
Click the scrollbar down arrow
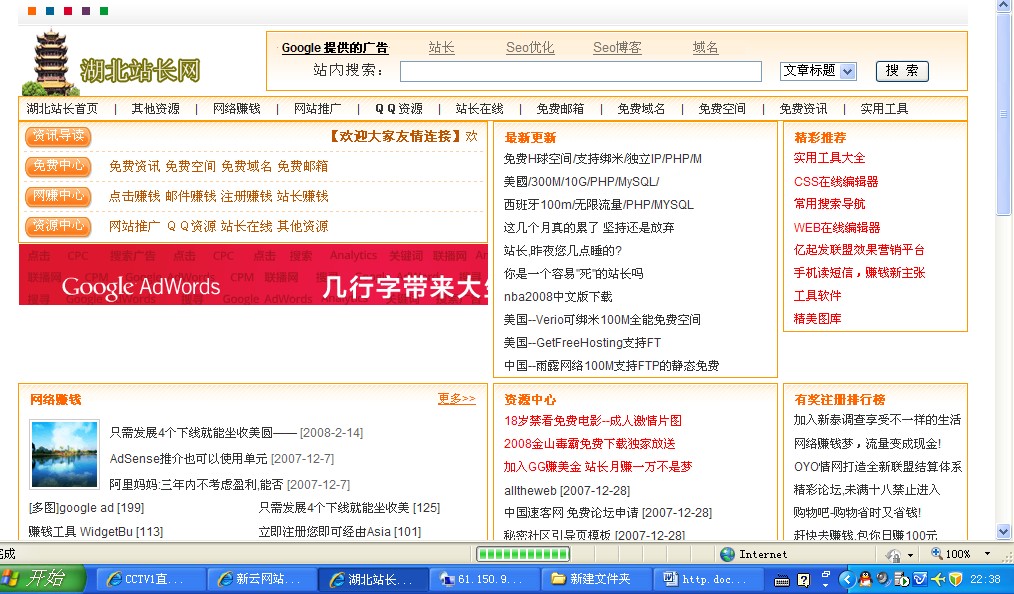tap(1003, 532)
